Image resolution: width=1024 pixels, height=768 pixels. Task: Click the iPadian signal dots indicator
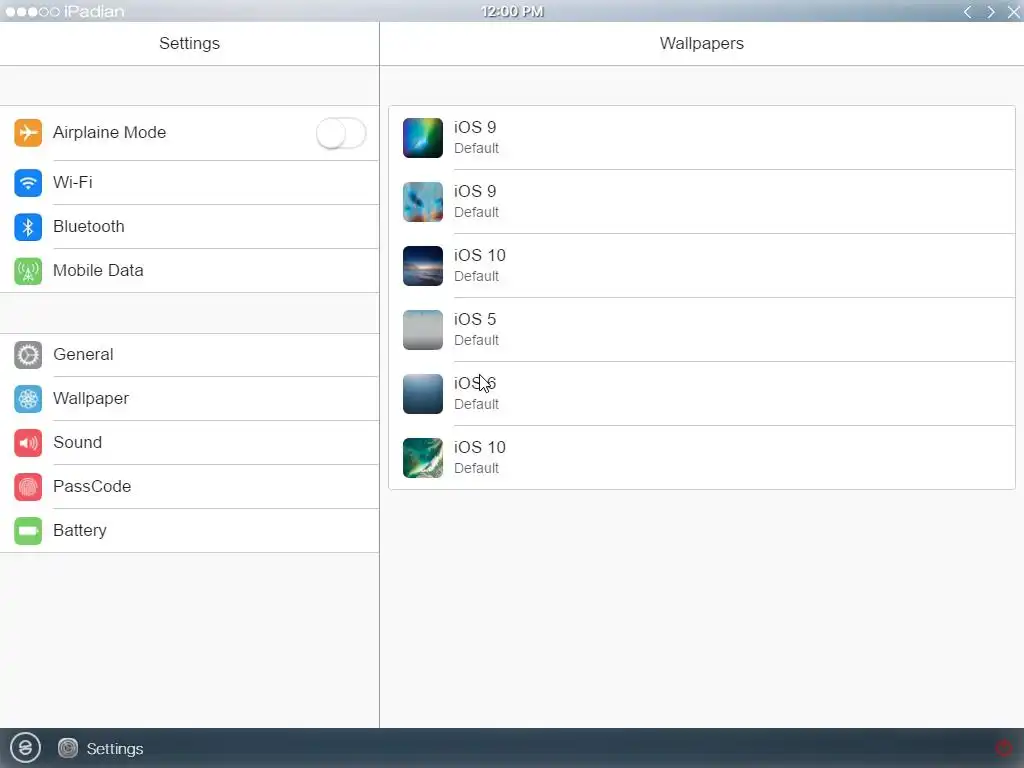click(x=33, y=12)
